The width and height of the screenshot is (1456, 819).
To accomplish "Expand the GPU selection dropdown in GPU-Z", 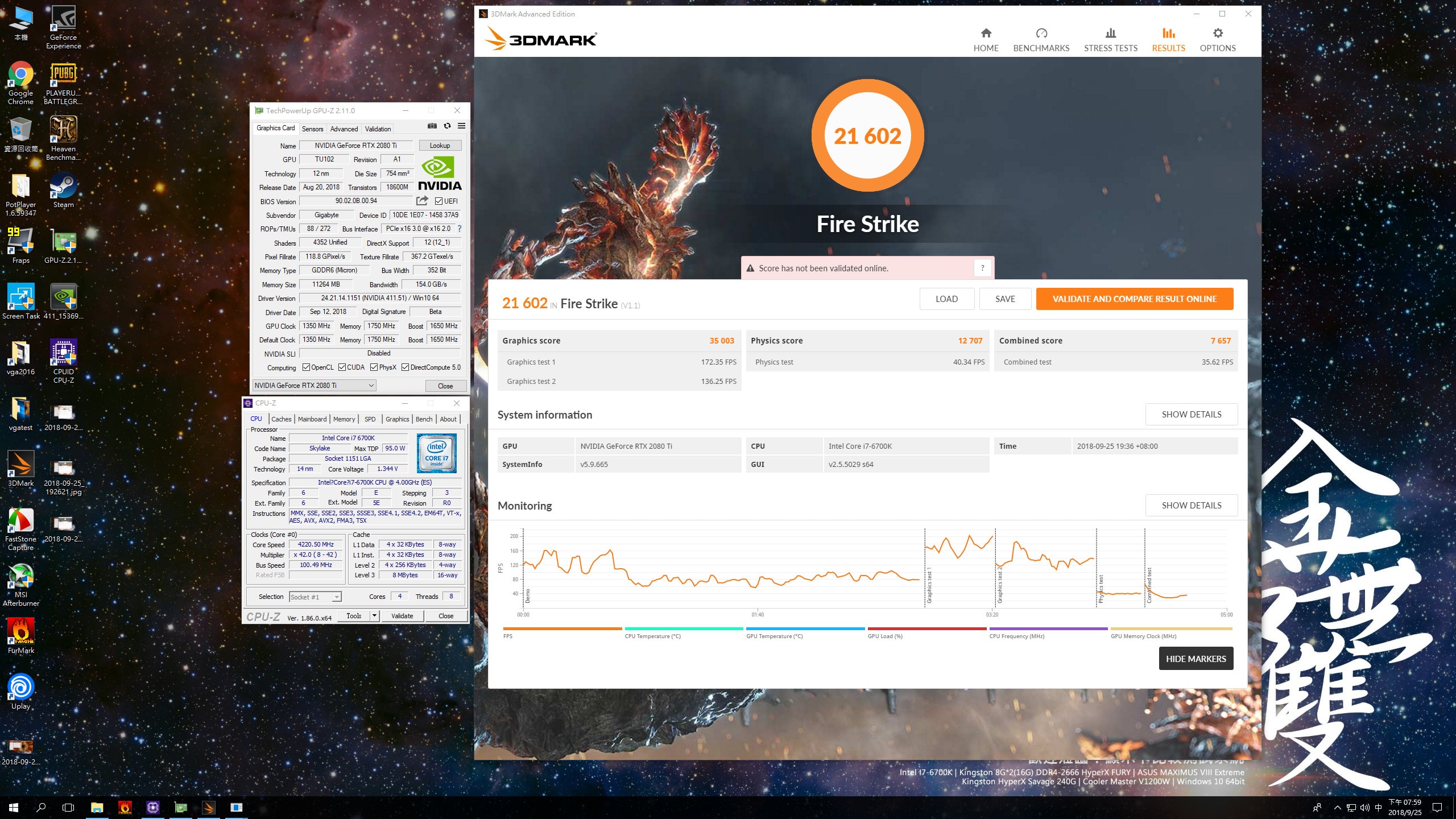I will click(314, 386).
